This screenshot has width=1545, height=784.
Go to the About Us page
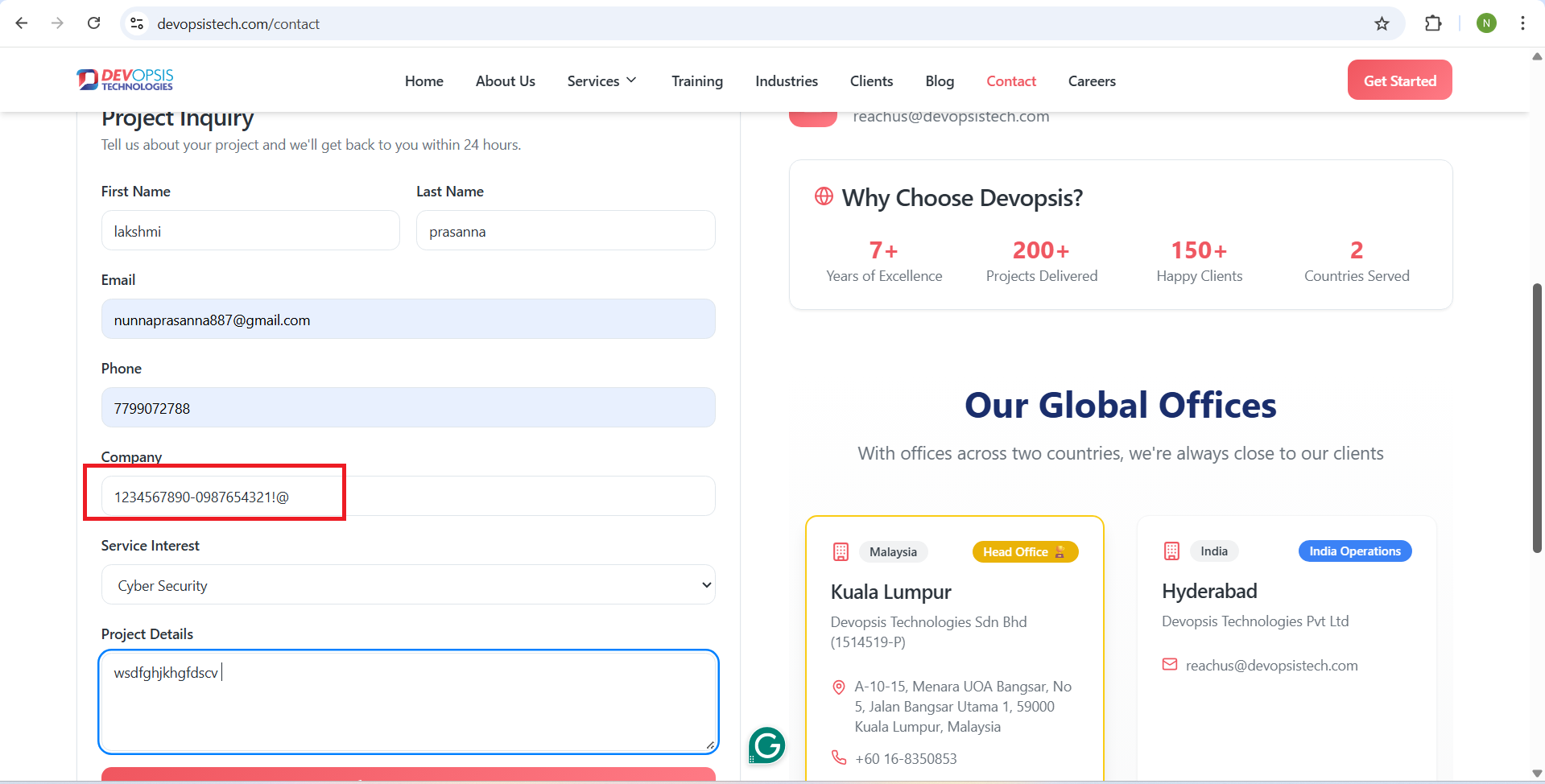pos(505,81)
